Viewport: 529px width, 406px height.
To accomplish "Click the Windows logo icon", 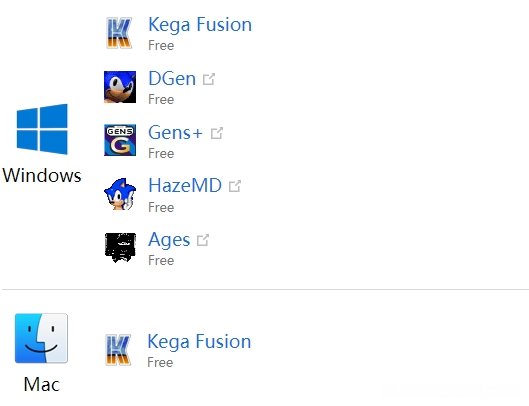I will (x=42, y=129).
